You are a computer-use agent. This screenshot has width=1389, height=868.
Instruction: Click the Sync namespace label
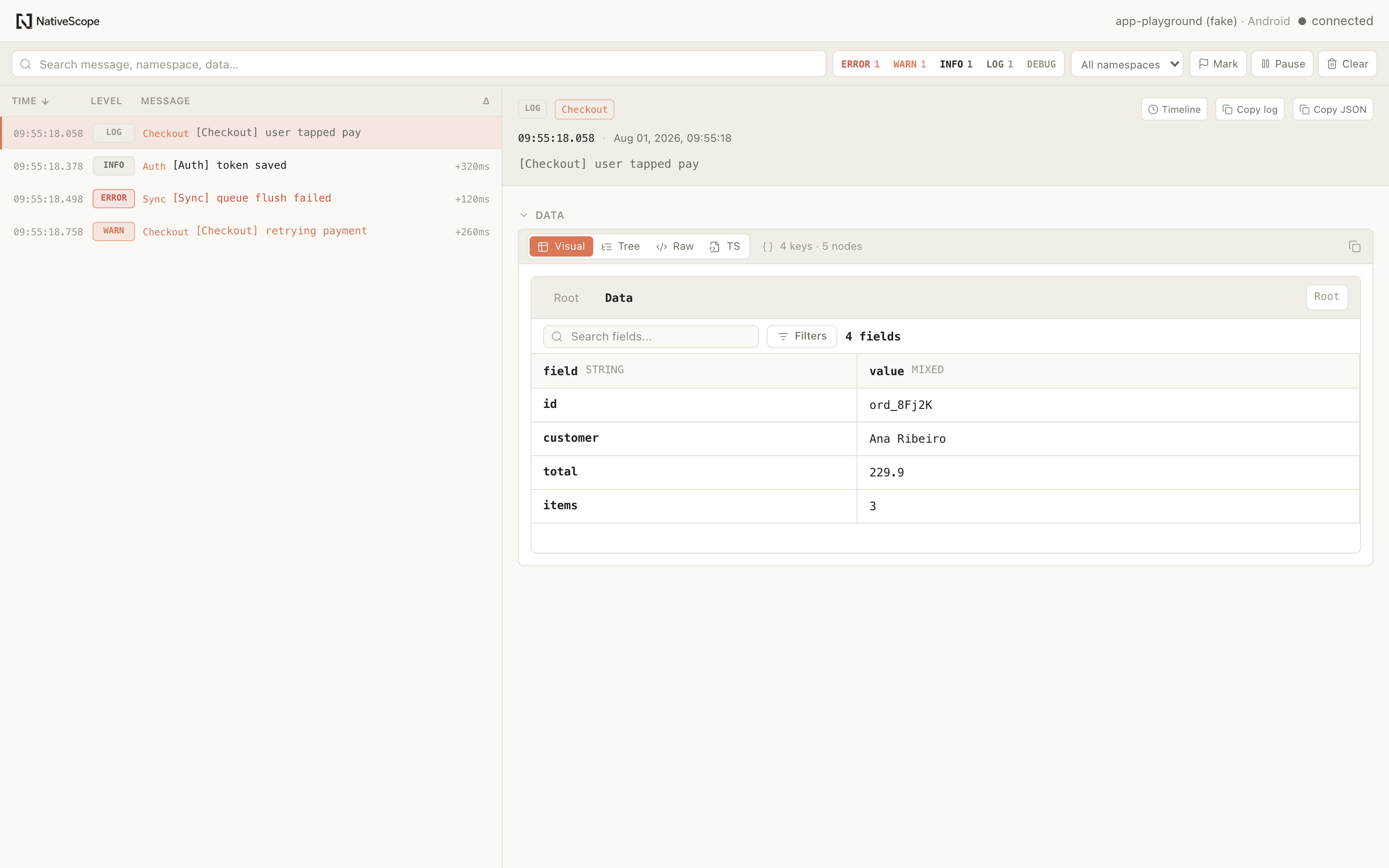coord(154,199)
